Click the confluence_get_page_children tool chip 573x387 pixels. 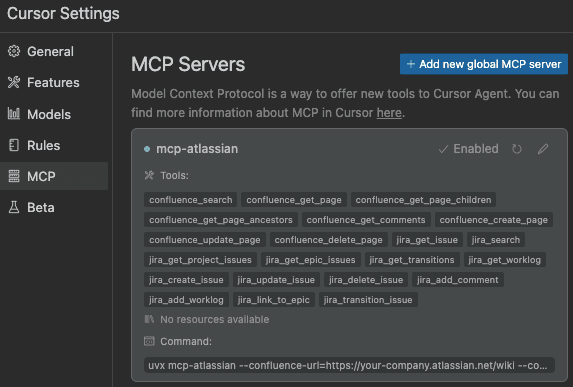[423, 200]
